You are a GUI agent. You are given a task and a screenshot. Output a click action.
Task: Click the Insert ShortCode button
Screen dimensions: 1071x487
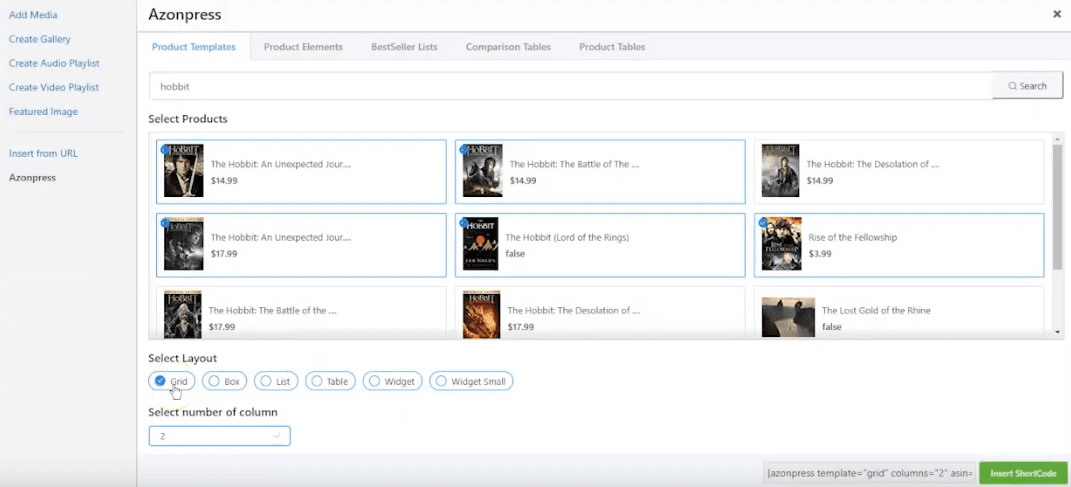point(1023,473)
